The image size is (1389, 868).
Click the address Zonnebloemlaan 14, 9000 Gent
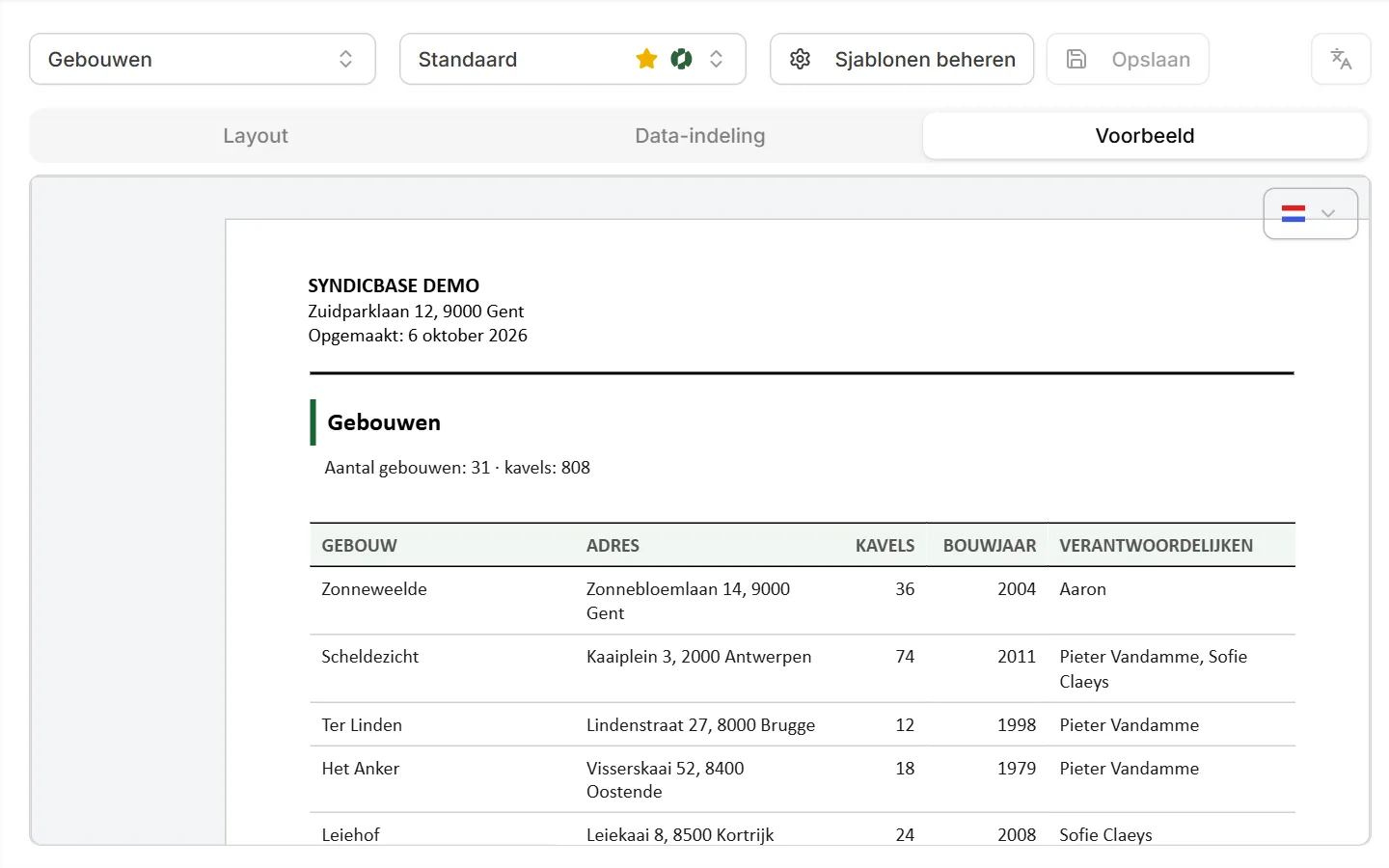[688, 601]
